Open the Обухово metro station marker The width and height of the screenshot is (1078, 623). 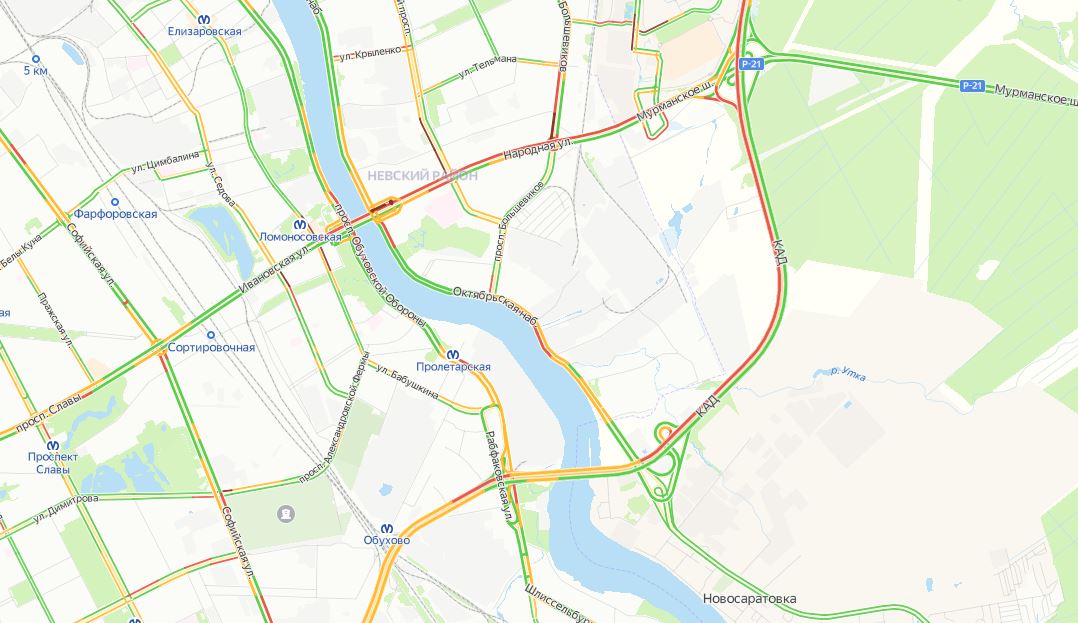point(387,529)
